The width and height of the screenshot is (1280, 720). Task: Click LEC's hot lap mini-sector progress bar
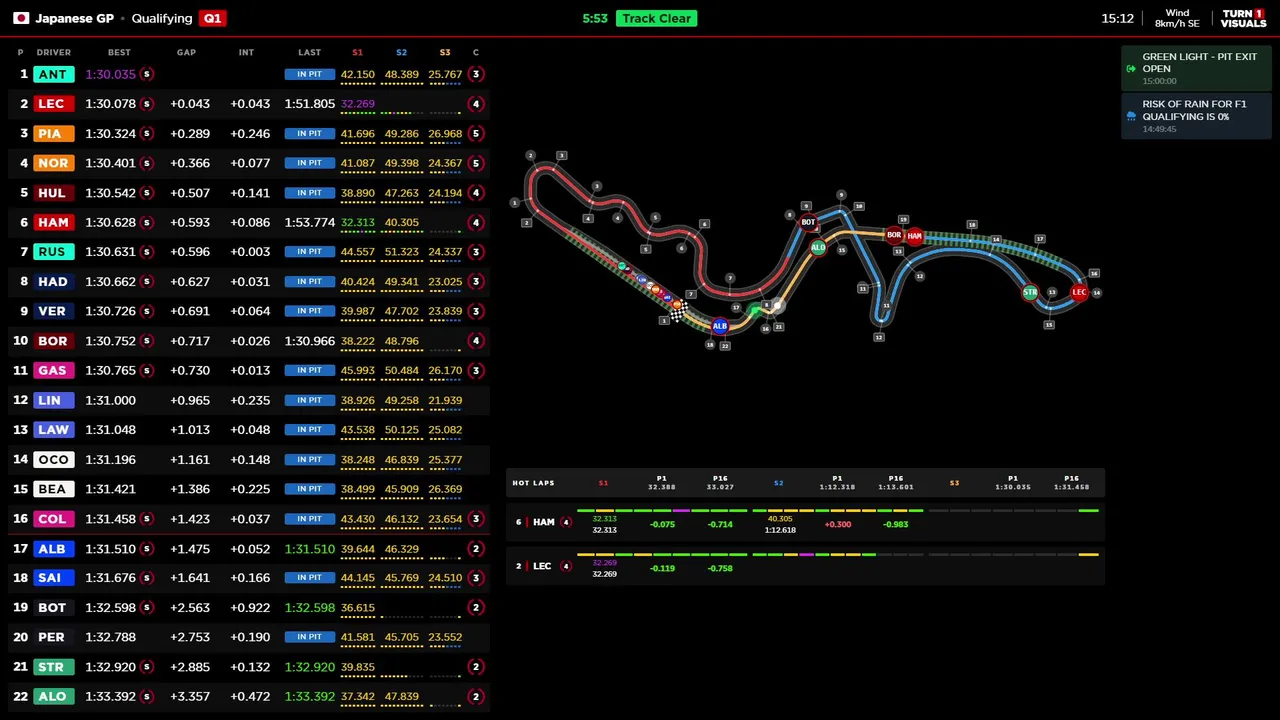pyautogui.click(x=838, y=554)
